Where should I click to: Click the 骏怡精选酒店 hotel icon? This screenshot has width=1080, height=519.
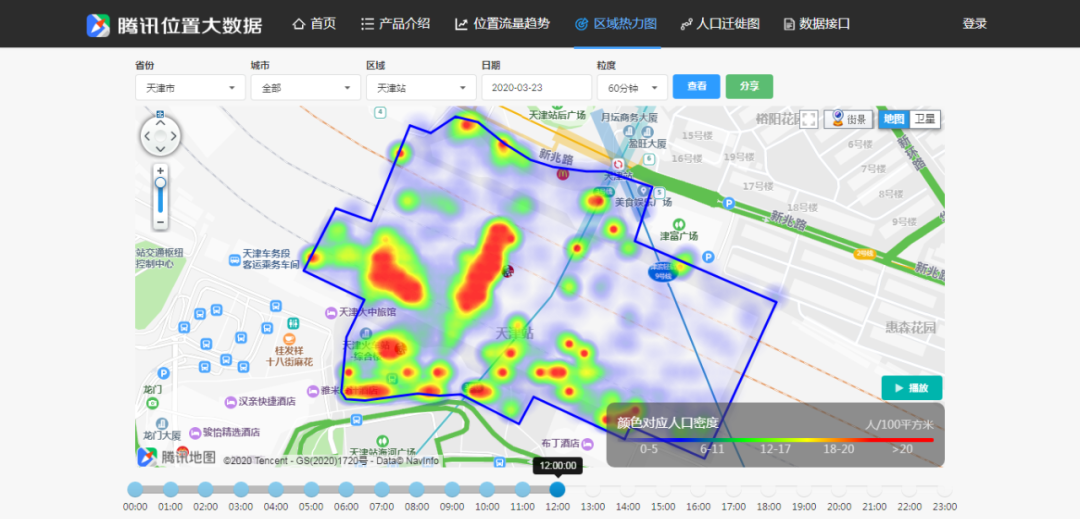195,432
